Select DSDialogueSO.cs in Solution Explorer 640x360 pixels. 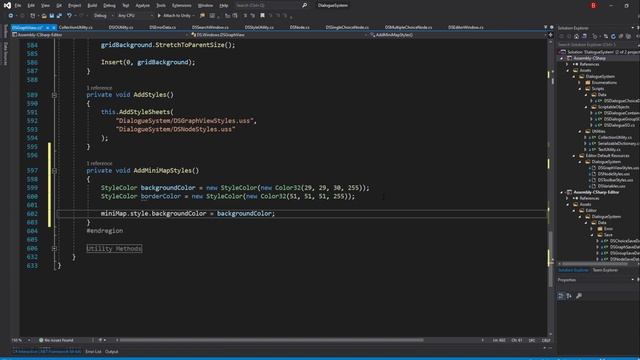pos(619,125)
